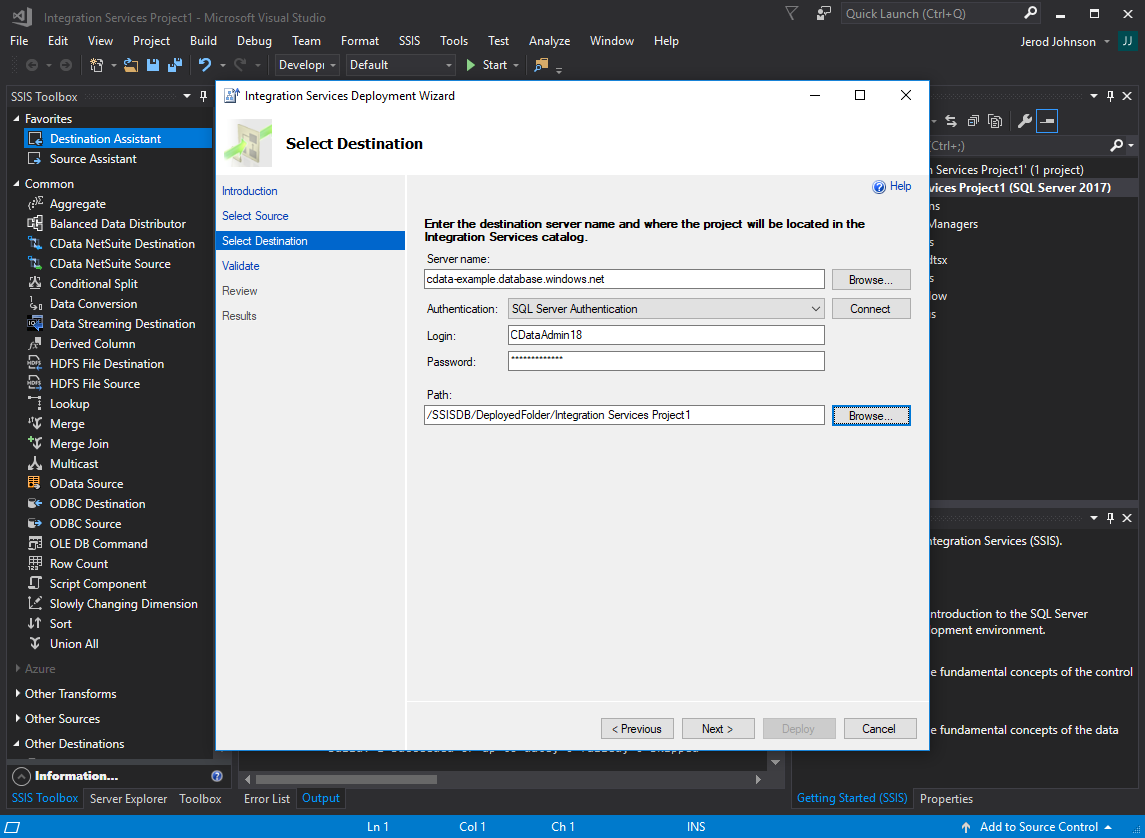Open Properties with the wrench icon
The width and height of the screenshot is (1145, 838).
tap(1024, 121)
